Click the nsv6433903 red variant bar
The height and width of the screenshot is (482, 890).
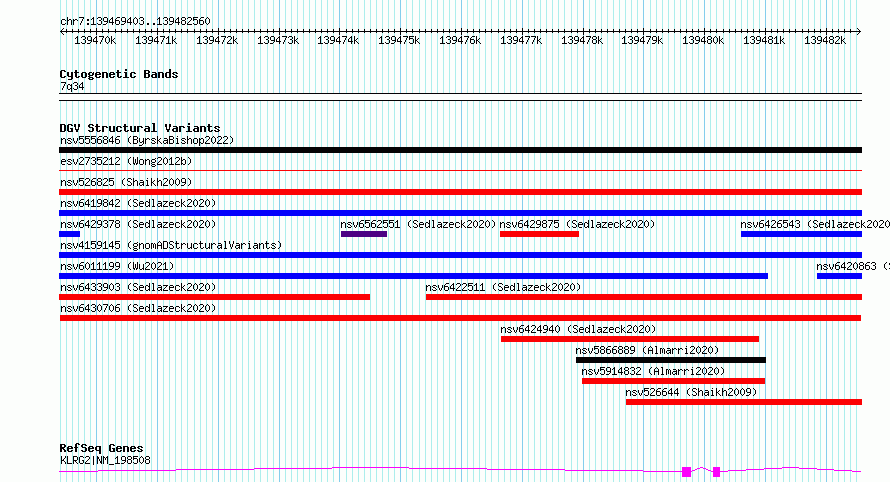click(x=215, y=297)
